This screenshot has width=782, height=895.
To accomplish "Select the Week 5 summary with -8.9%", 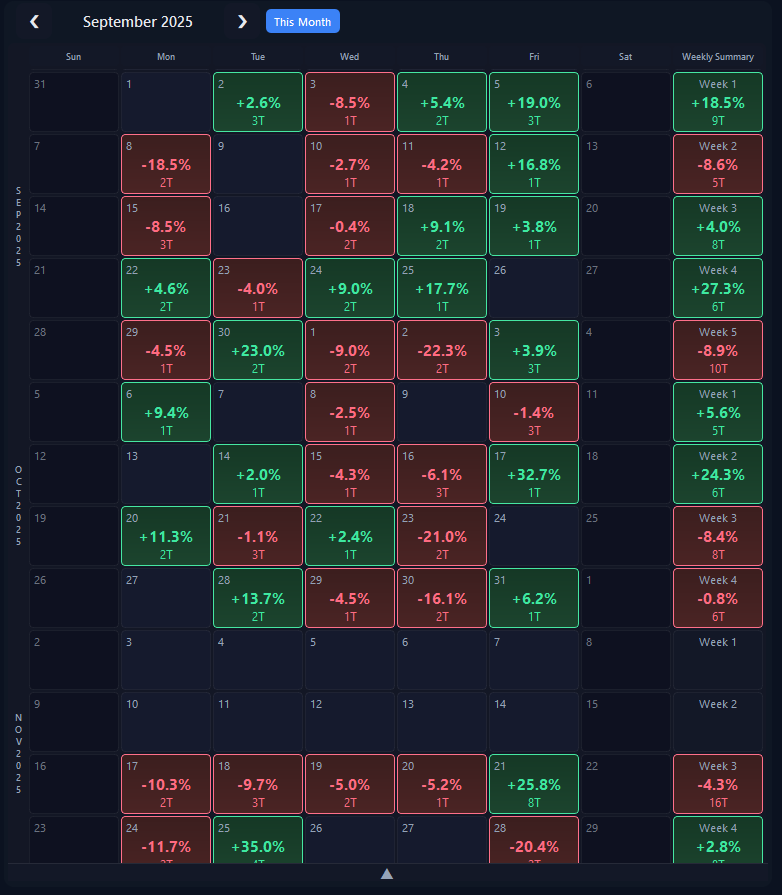I will [717, 349].
